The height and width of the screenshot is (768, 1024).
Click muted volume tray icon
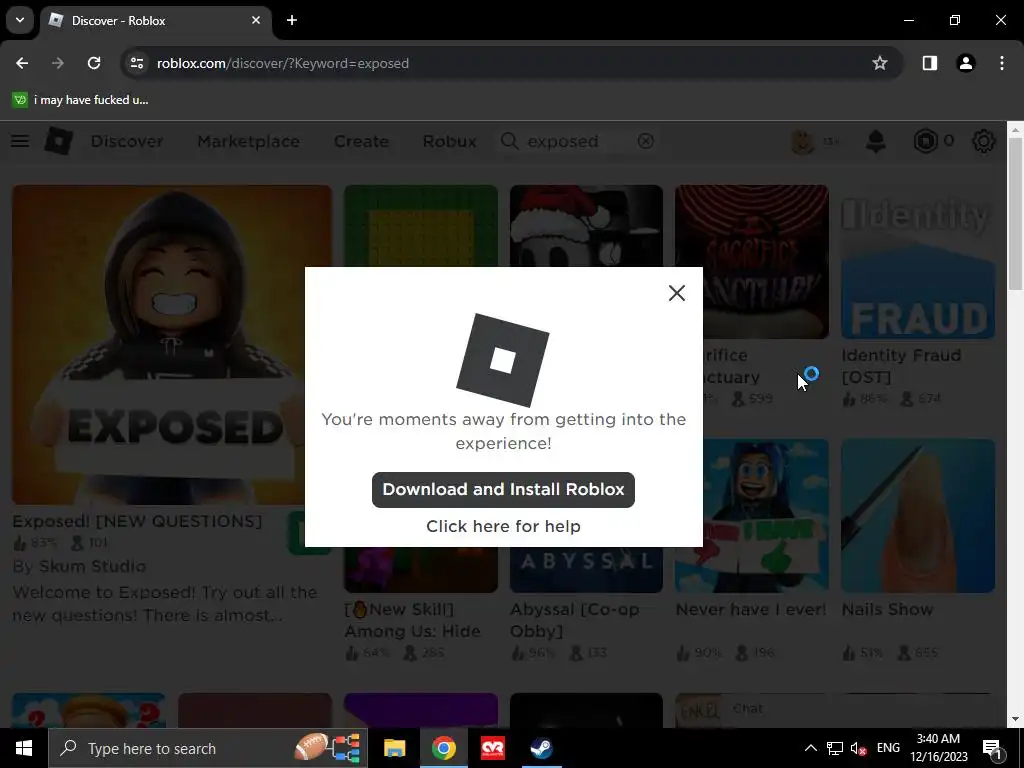[859, 748]
